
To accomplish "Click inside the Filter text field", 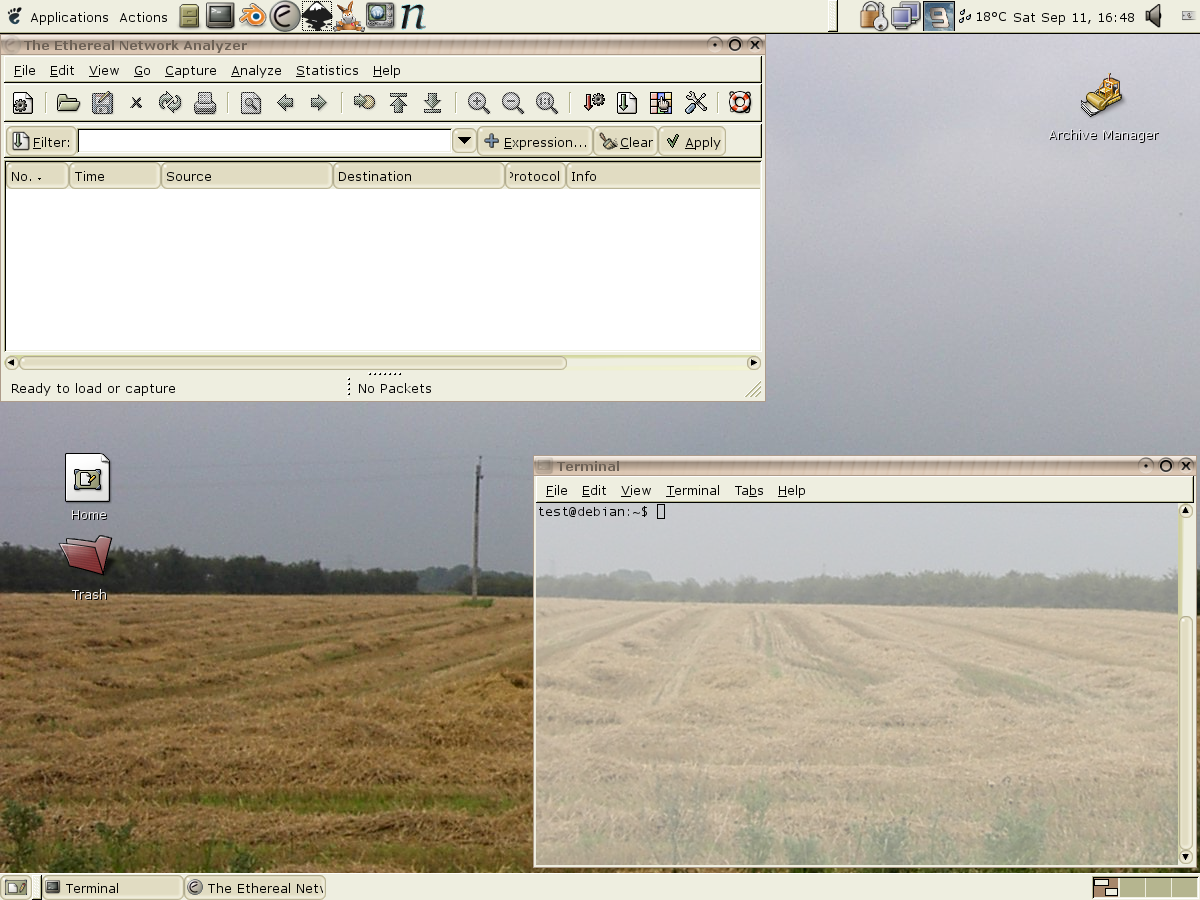I will tap(265, 142).
